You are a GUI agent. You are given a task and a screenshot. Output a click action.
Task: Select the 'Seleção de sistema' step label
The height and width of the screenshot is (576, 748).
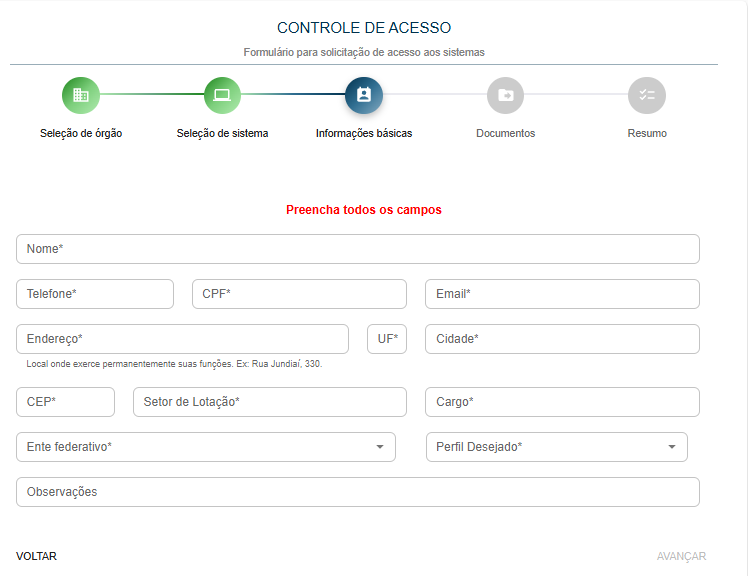(x=222, y=133)
